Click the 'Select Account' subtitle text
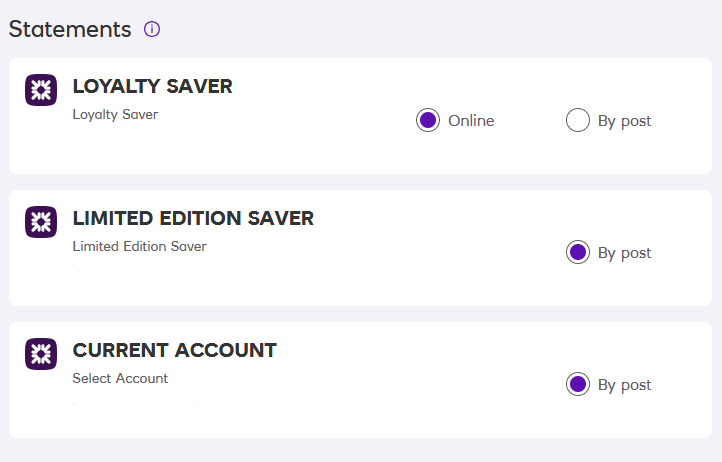Screen dimensions: 722x462 tap(120, 379)
